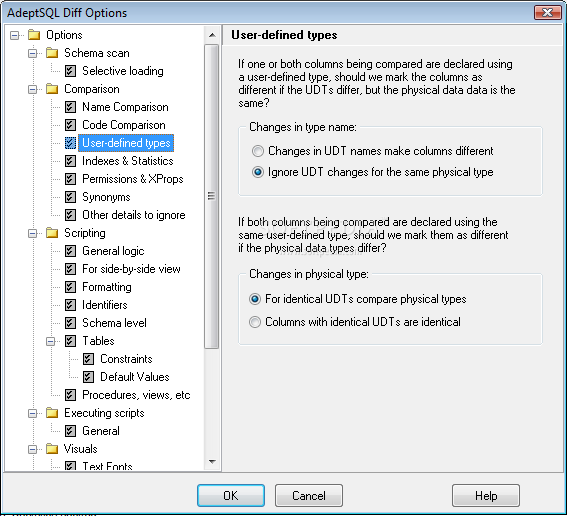567x516 pixels.
Task: Close the AdeptSQL Diff Options dialog
Action: 547,12
